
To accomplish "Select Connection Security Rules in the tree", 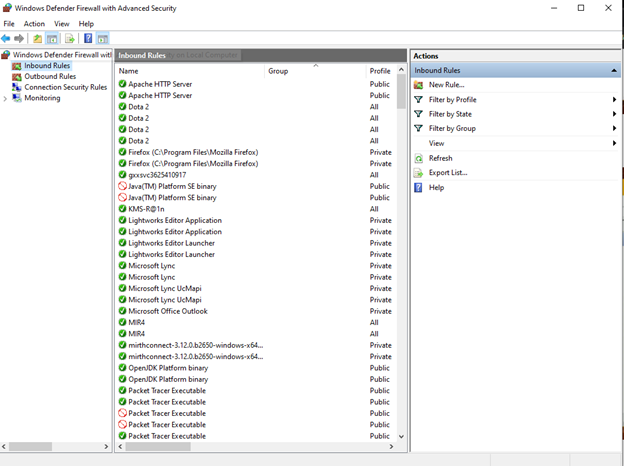I will click(66, 87).
